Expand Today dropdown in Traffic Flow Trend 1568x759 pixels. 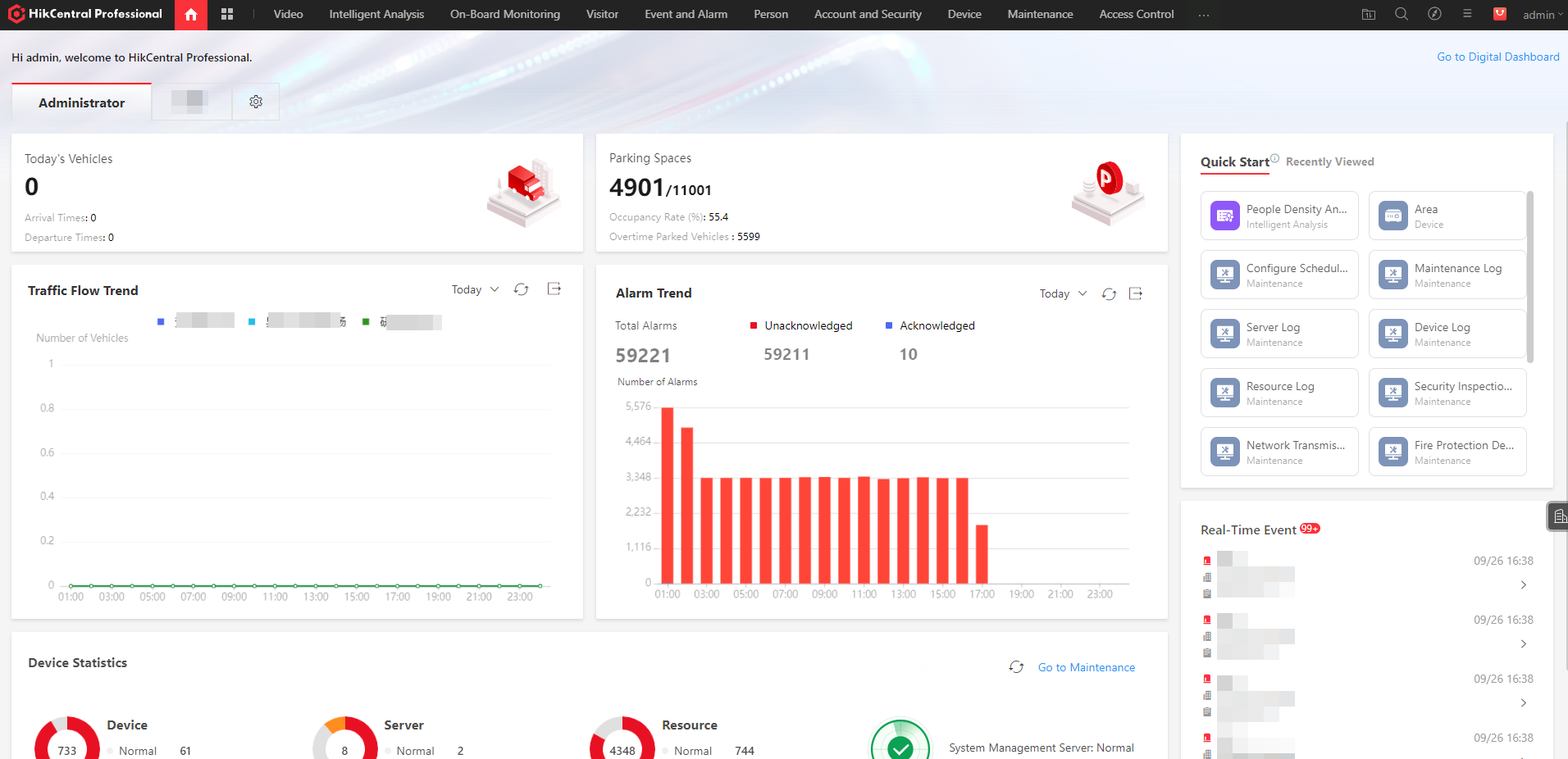tap(475, 289)
